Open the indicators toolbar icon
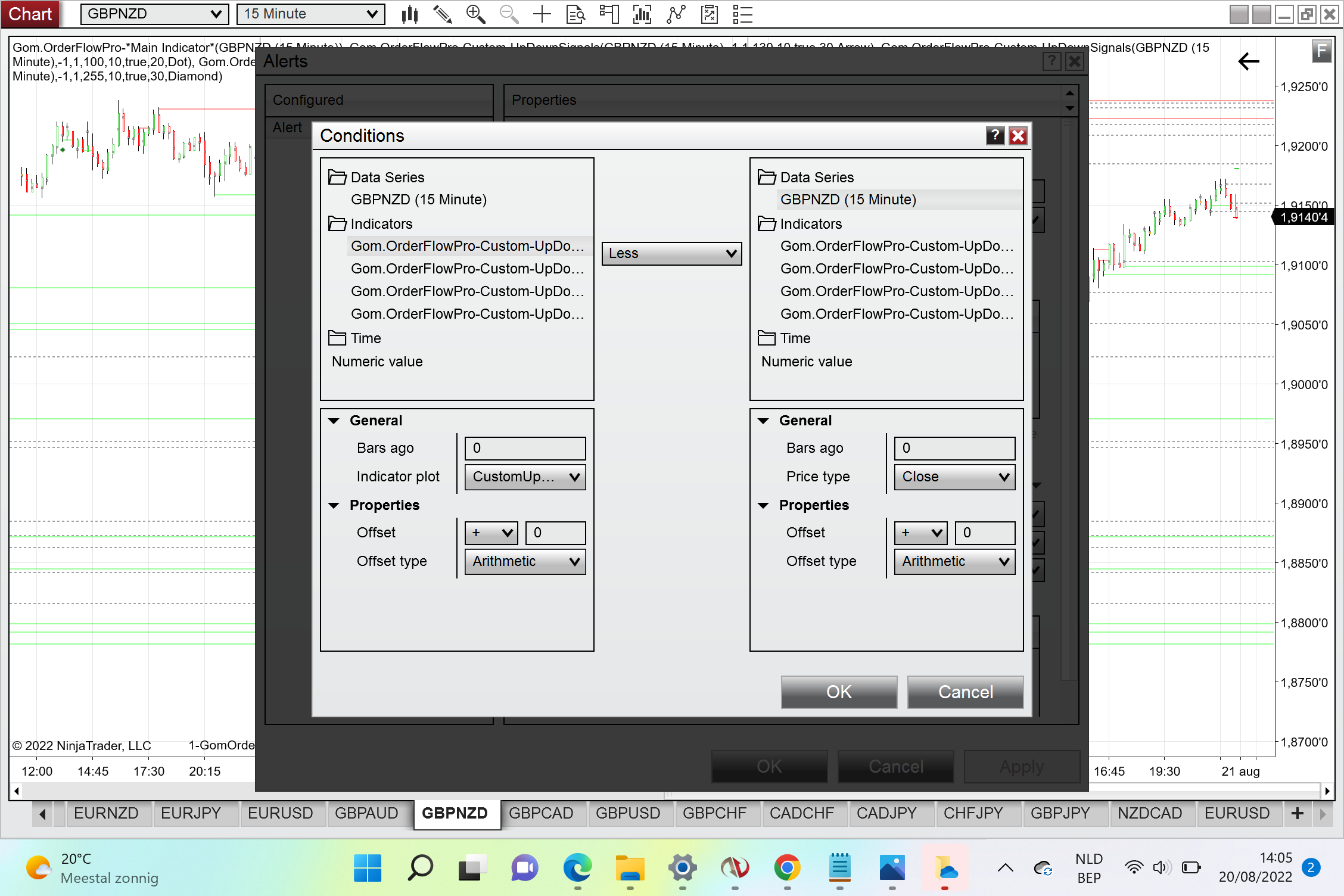Image resolution: width=1344 pixels, height=896 pixels. pyautogui.click(x=642, y=14)
